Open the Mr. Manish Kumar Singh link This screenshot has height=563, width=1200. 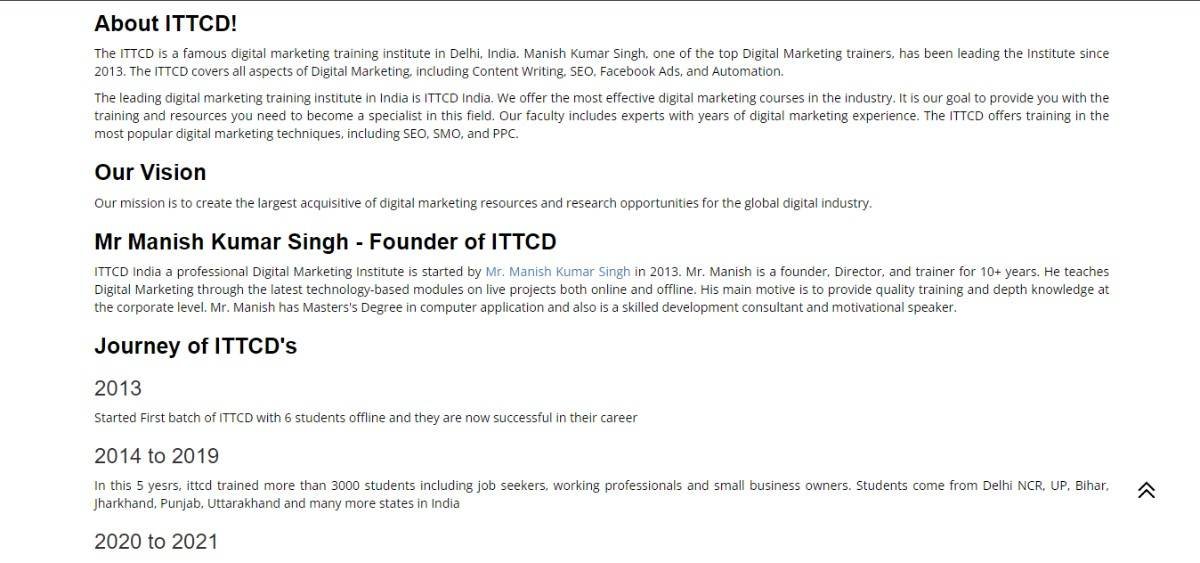pyautogui.click(x=557, y=272)
